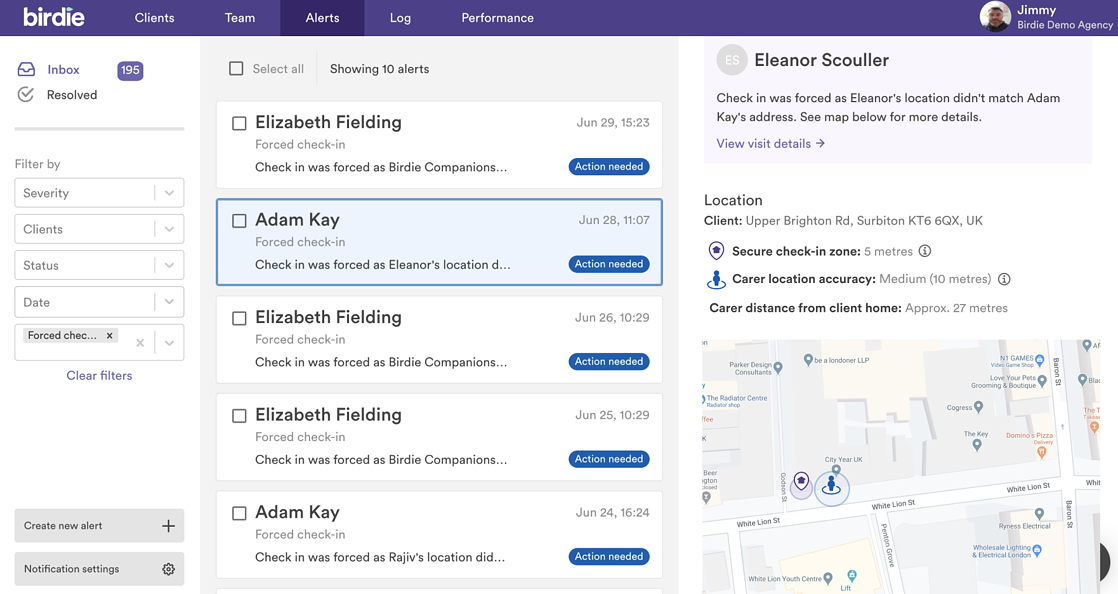Click Action needed badge on Jun 25 alert
This screenshot has width=1118, height=594.
609,459
